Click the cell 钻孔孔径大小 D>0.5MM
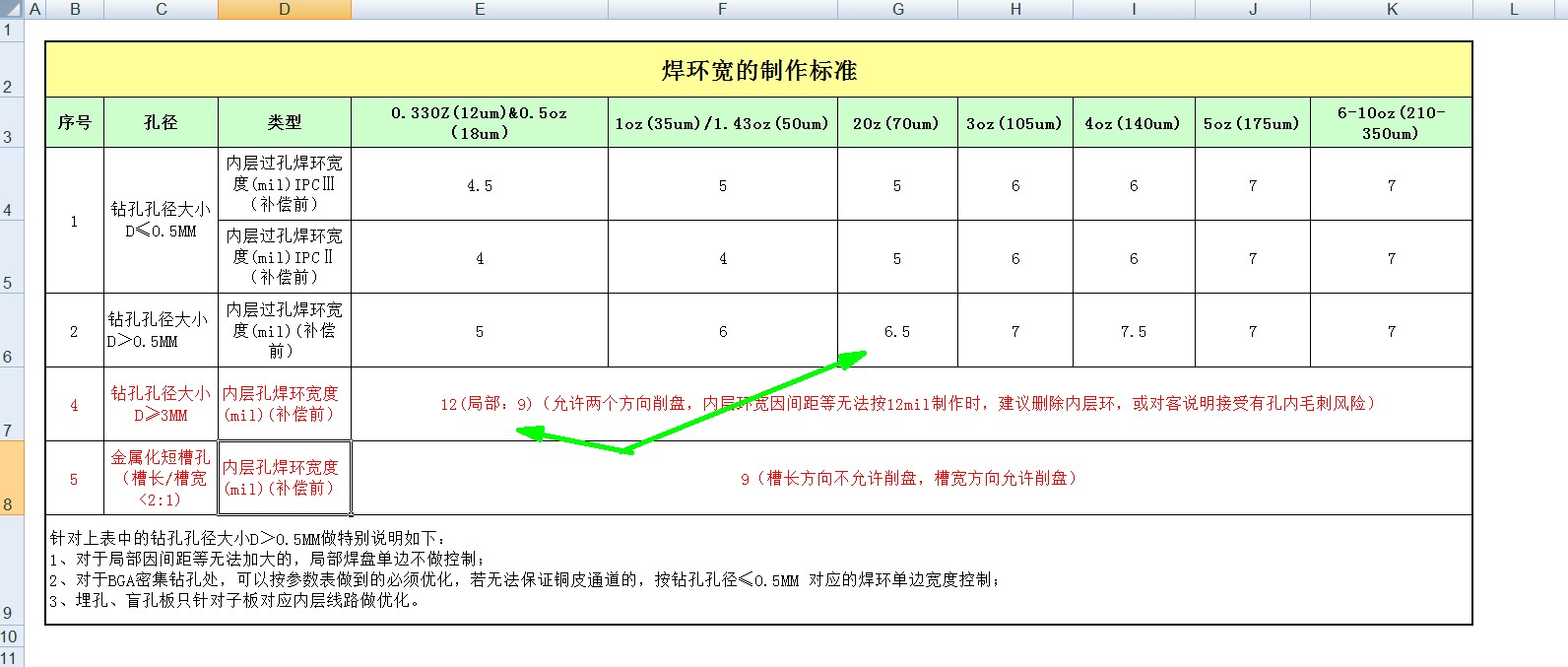 [162, 330]
